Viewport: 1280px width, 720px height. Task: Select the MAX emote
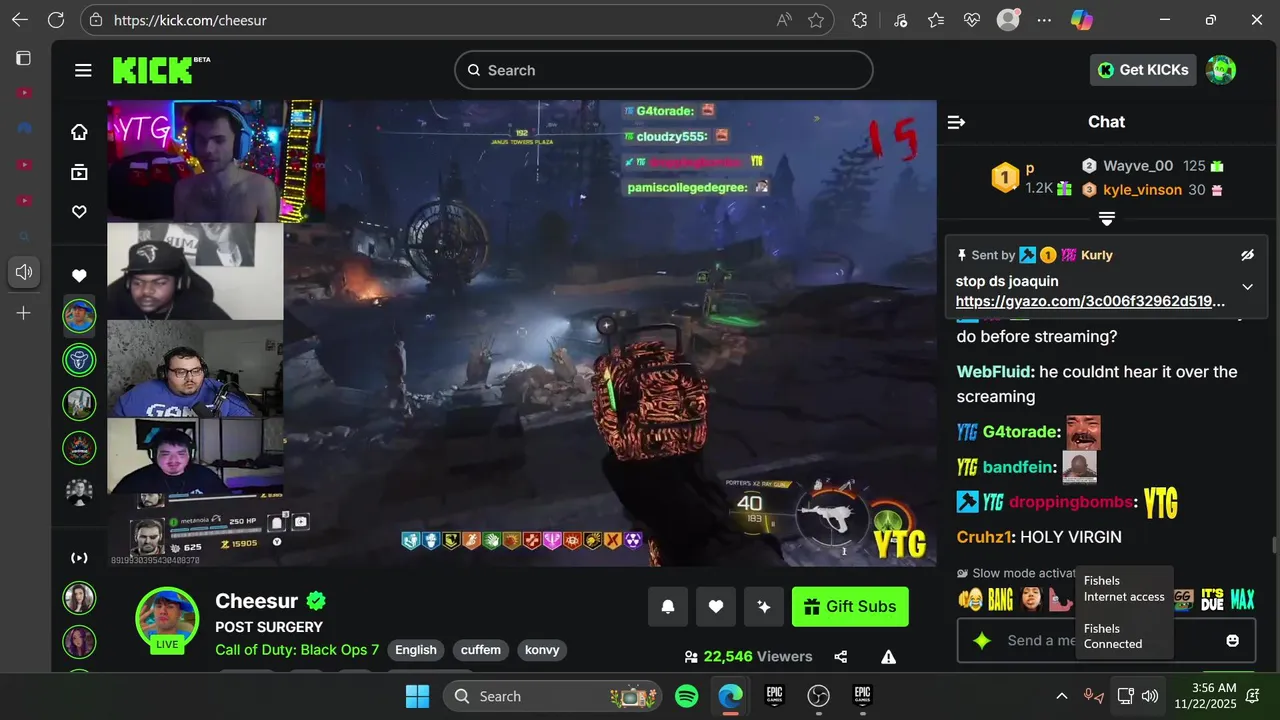coord(1243,599)
